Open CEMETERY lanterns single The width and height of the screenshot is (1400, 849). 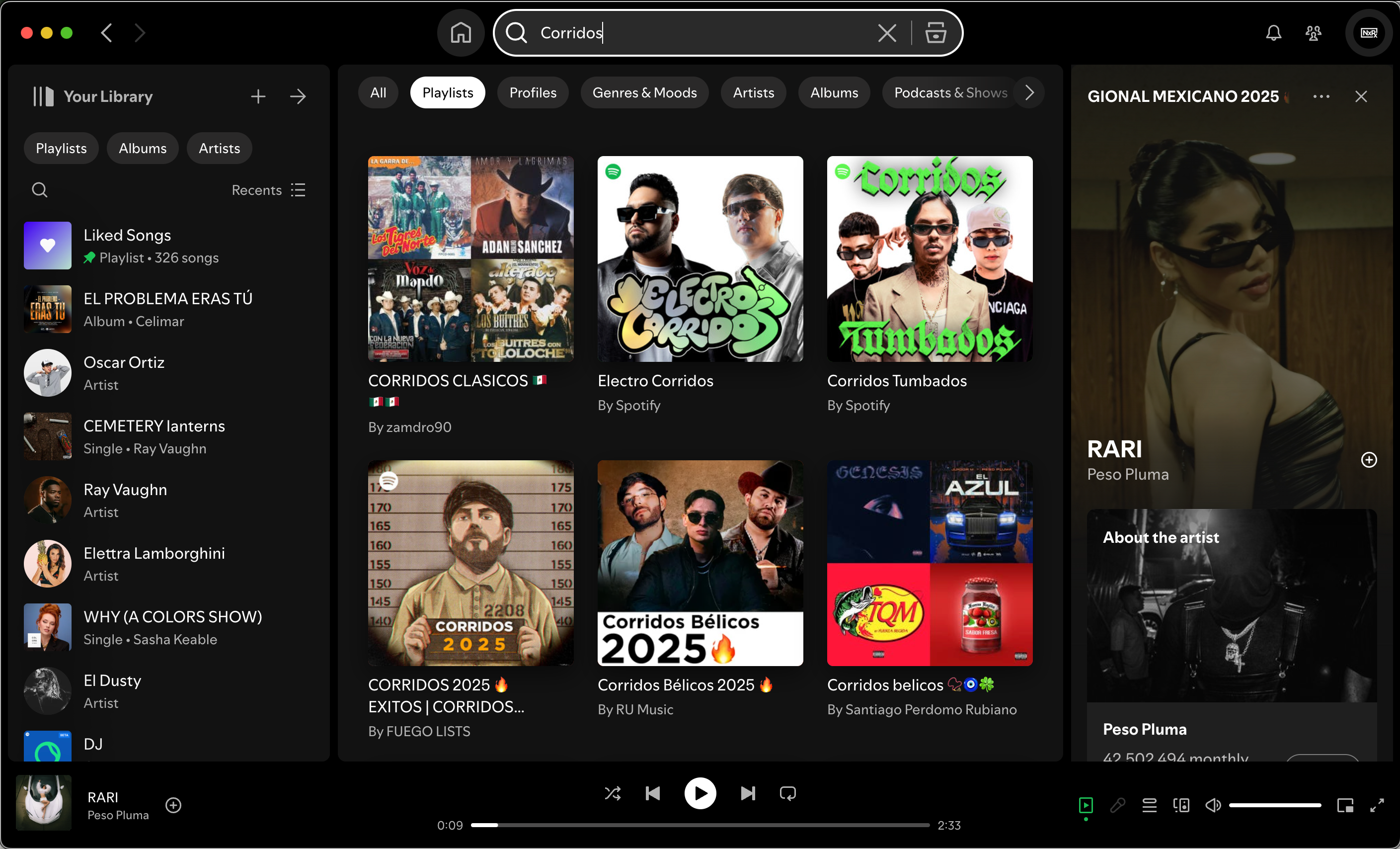click(169, 437)
